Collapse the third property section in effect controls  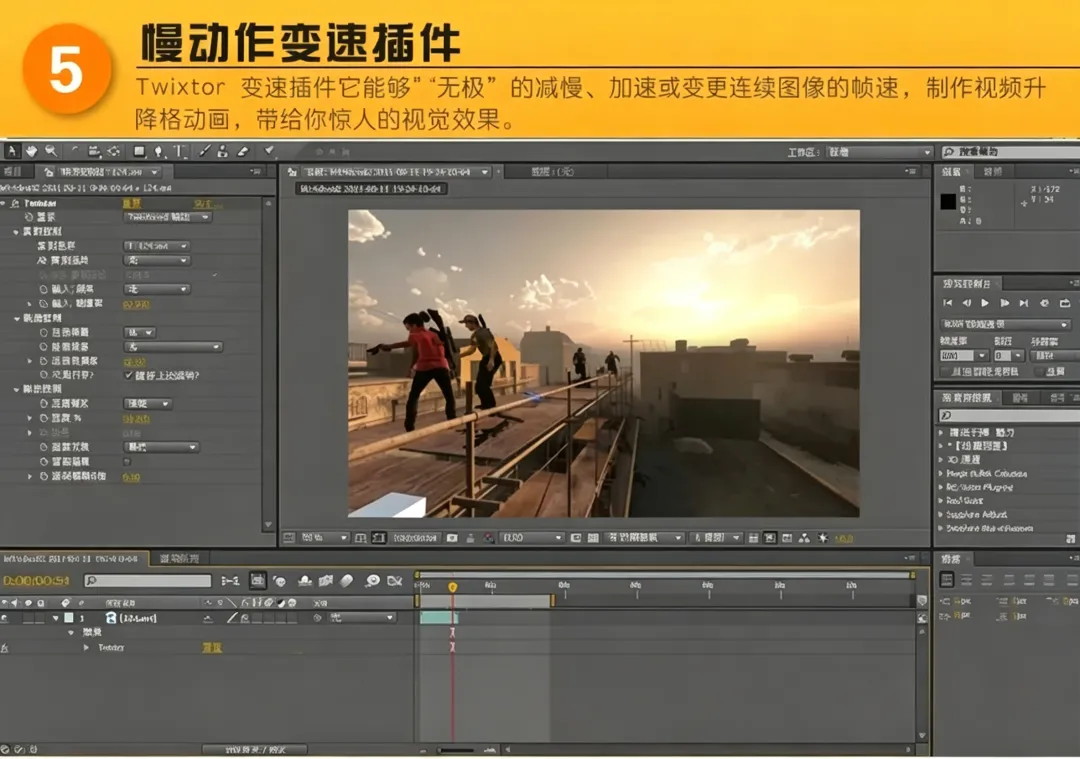tap(17, 390)
